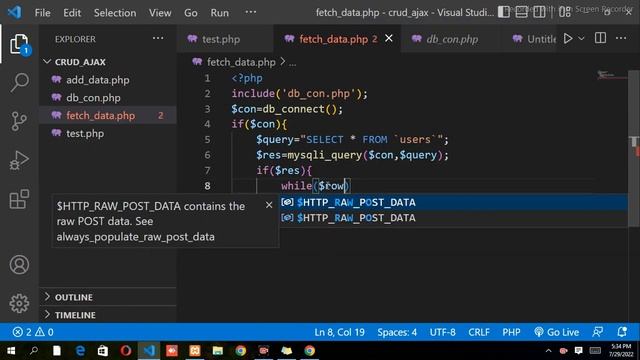Click fetch_data.php breadcrumb item
The image size is (640, 360).
(241, 62)
